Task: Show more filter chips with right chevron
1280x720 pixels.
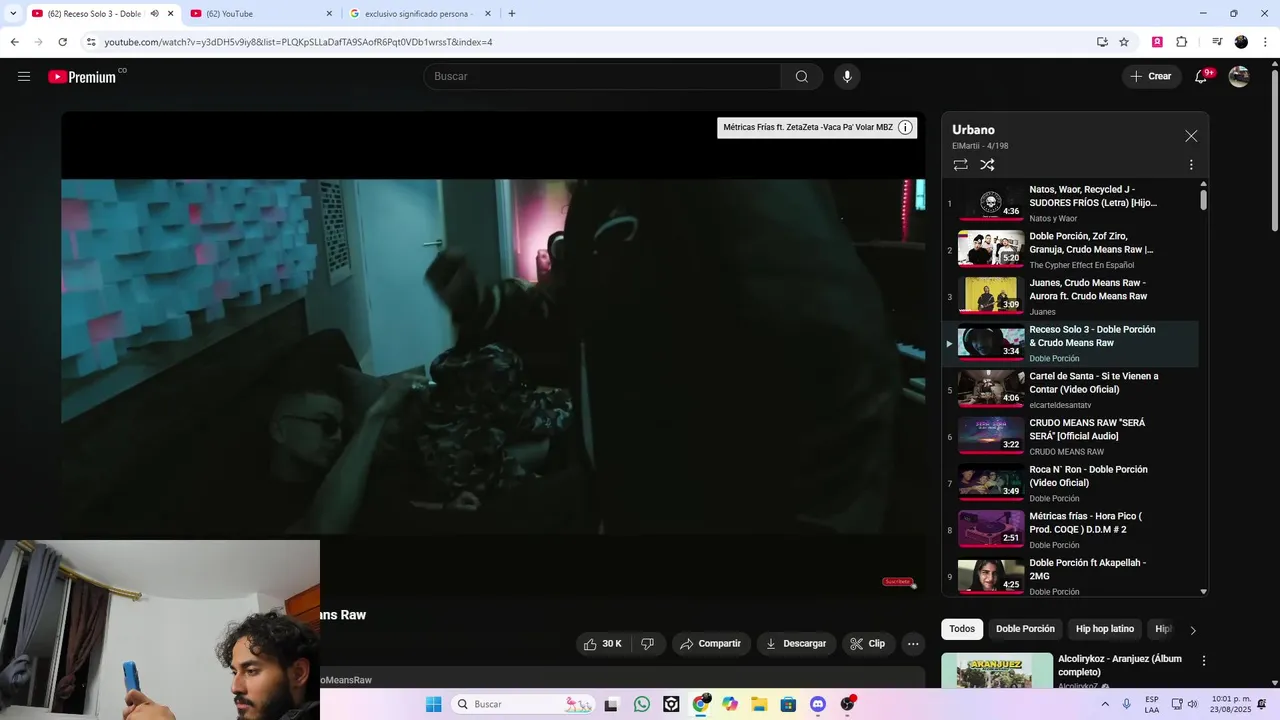Action: tap(1192, 630)
